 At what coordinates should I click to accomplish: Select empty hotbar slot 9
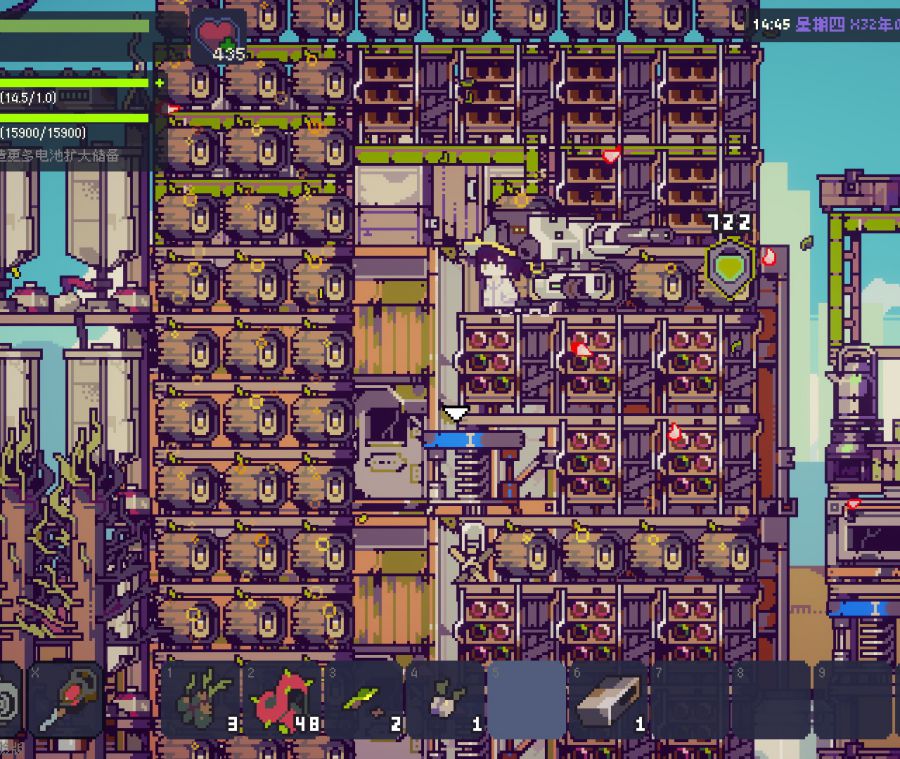click(851, 699)
